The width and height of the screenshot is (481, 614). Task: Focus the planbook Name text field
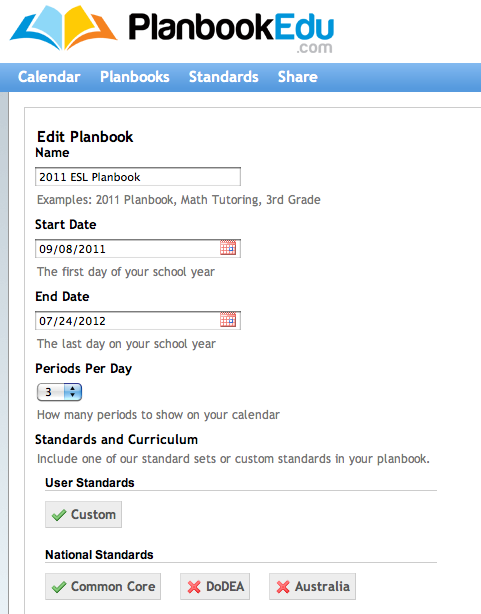coord(138,177)
